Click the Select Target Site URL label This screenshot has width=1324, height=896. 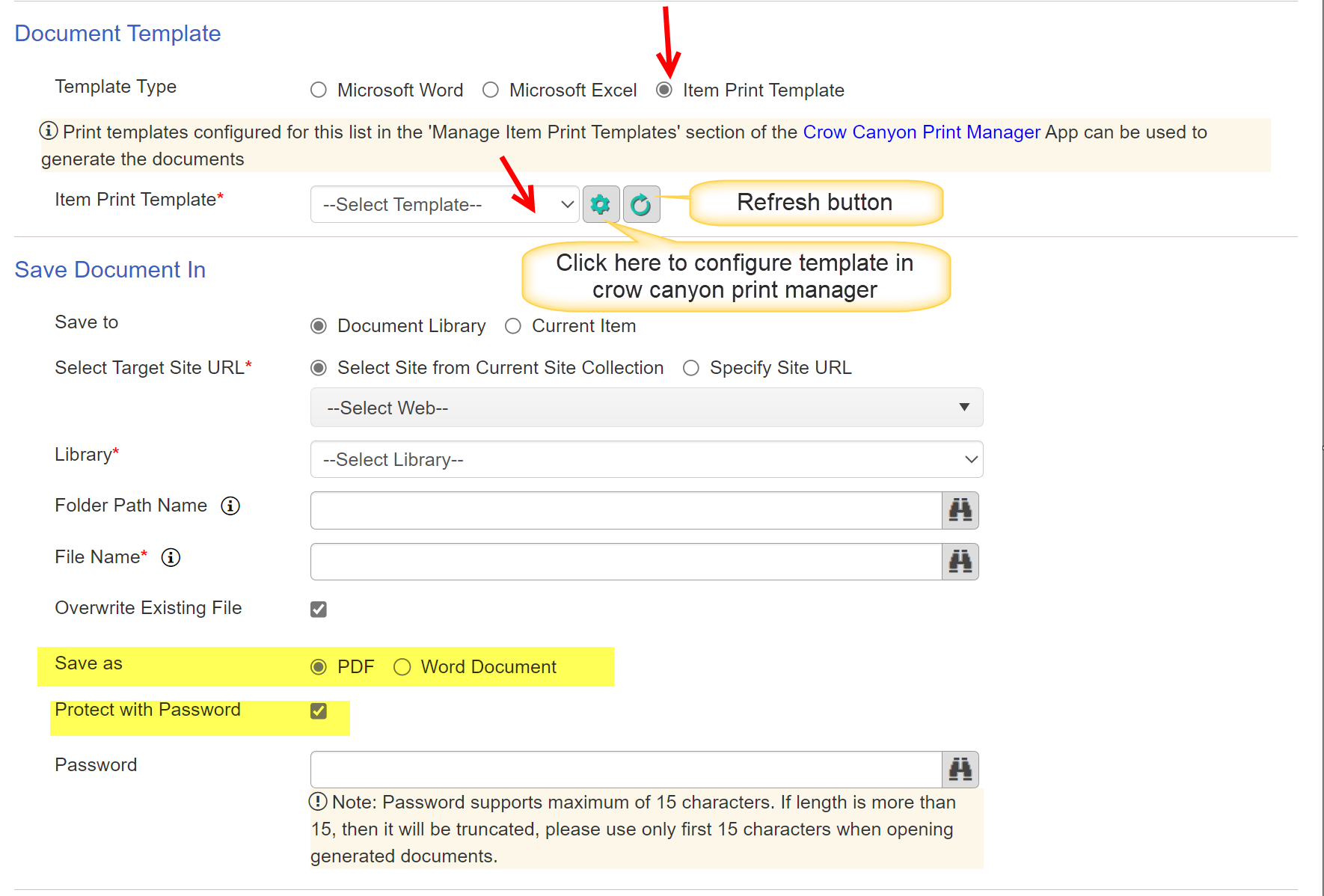coord(153,368)
